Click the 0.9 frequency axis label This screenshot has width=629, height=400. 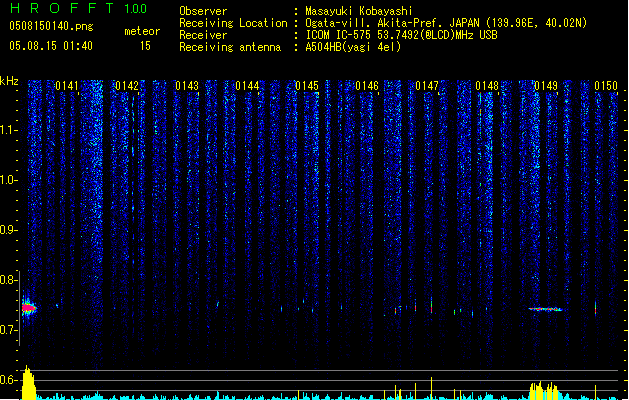tap(8, 229)
